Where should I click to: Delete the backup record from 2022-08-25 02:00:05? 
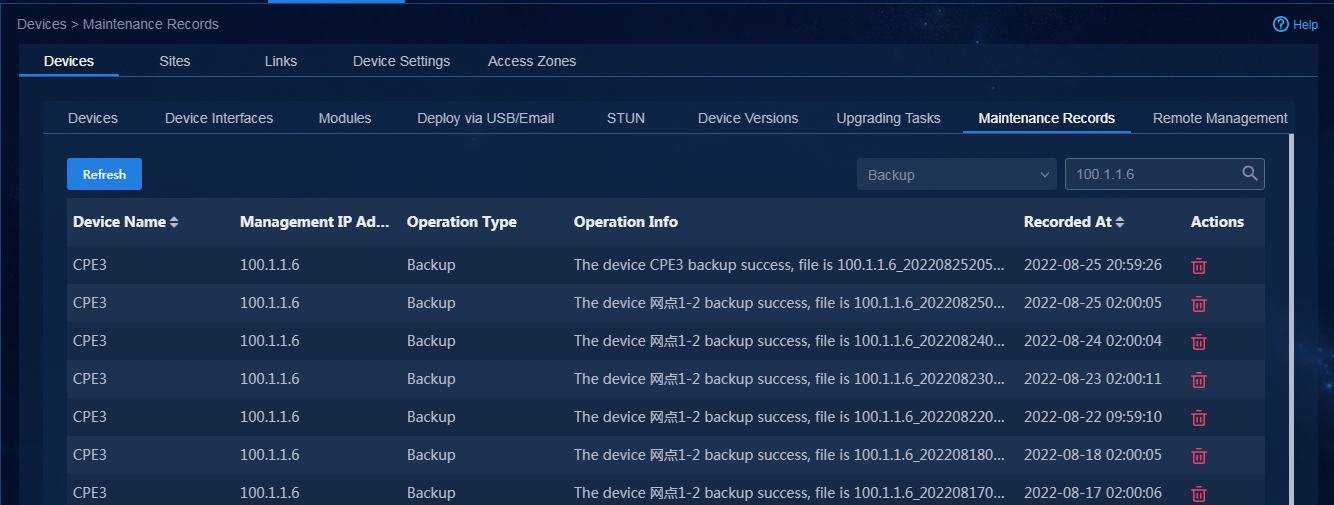coord(1199,304)
